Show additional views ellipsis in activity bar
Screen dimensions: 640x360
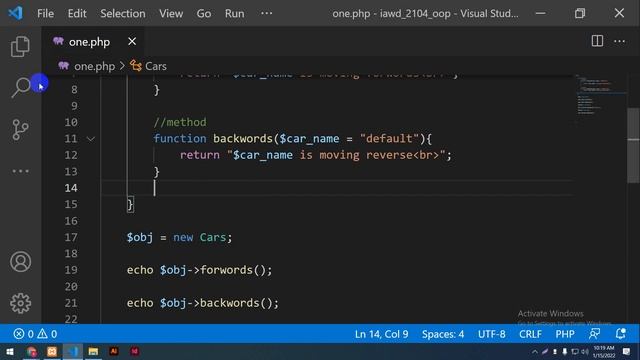click(20, 171)
